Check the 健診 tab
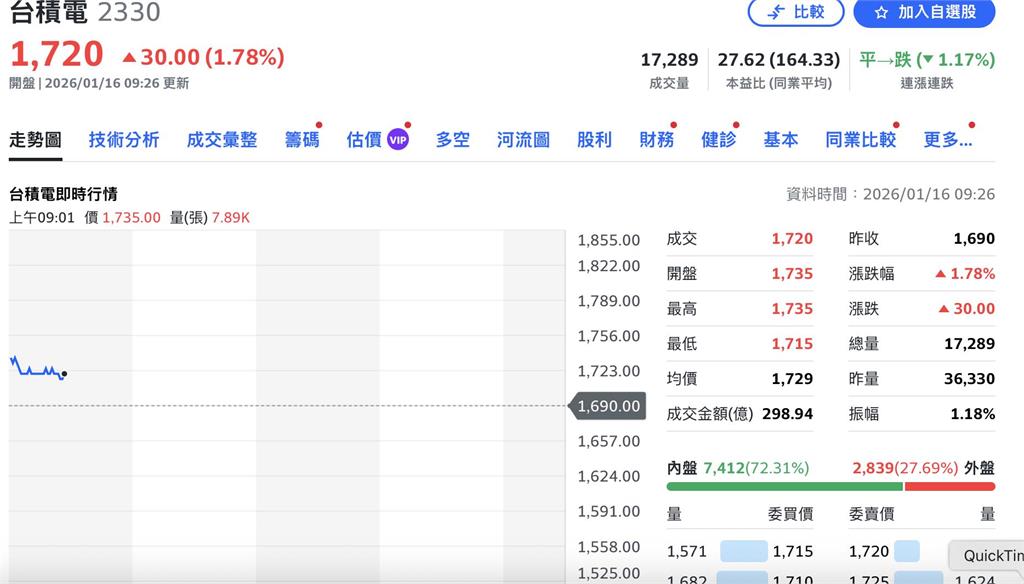The width and height of the screenshot is (1024, 584). coord(721,140)
